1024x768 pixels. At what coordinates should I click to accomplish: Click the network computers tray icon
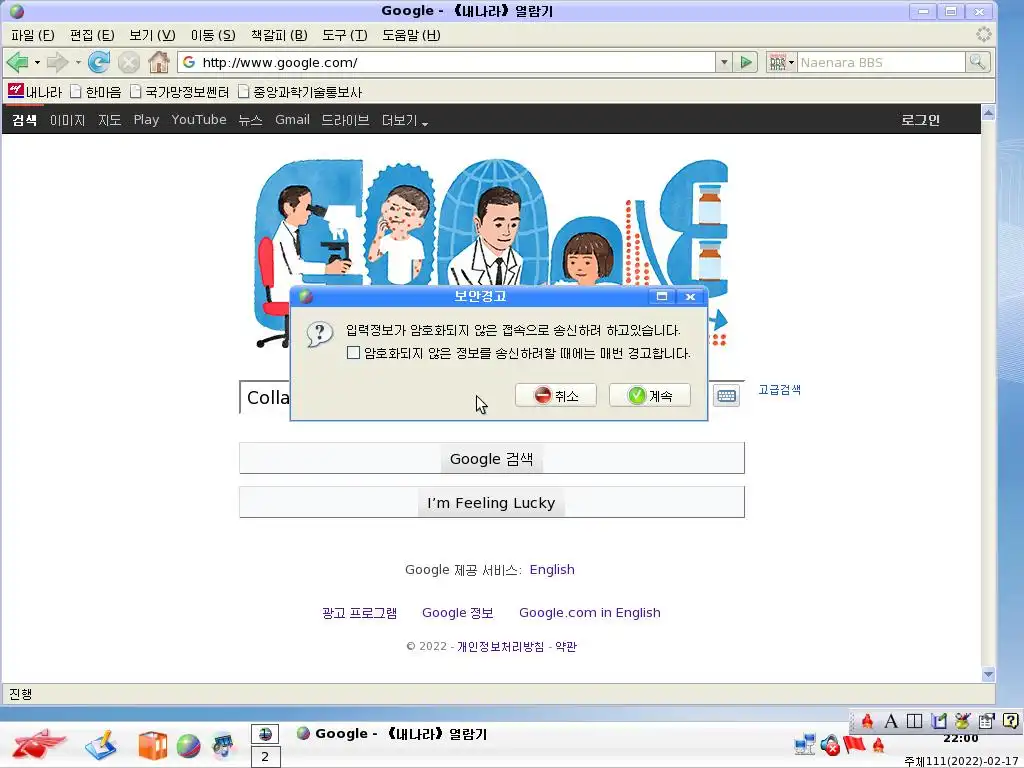pos(805,745)
